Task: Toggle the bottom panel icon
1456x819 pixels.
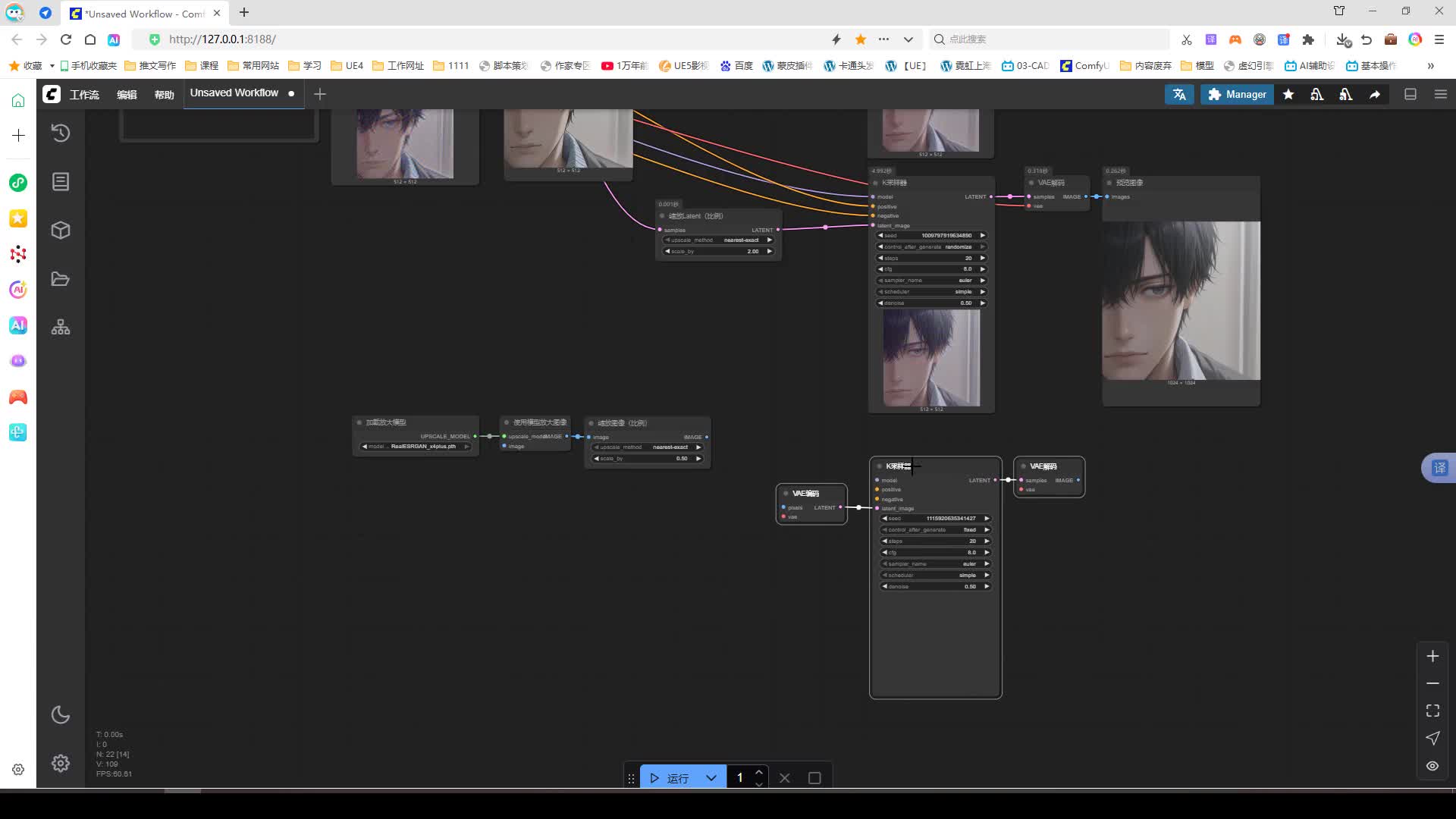Action: (1410, 94)
